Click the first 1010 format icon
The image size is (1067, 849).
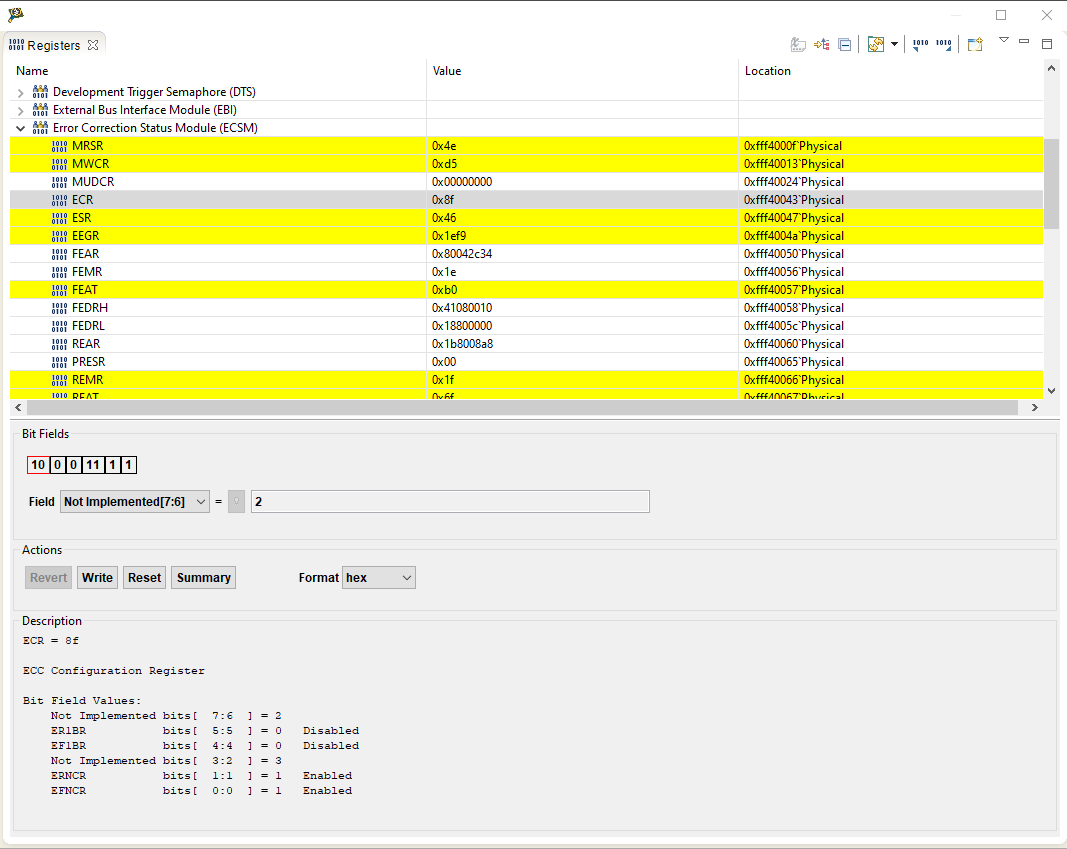click(x=920, y=44)
